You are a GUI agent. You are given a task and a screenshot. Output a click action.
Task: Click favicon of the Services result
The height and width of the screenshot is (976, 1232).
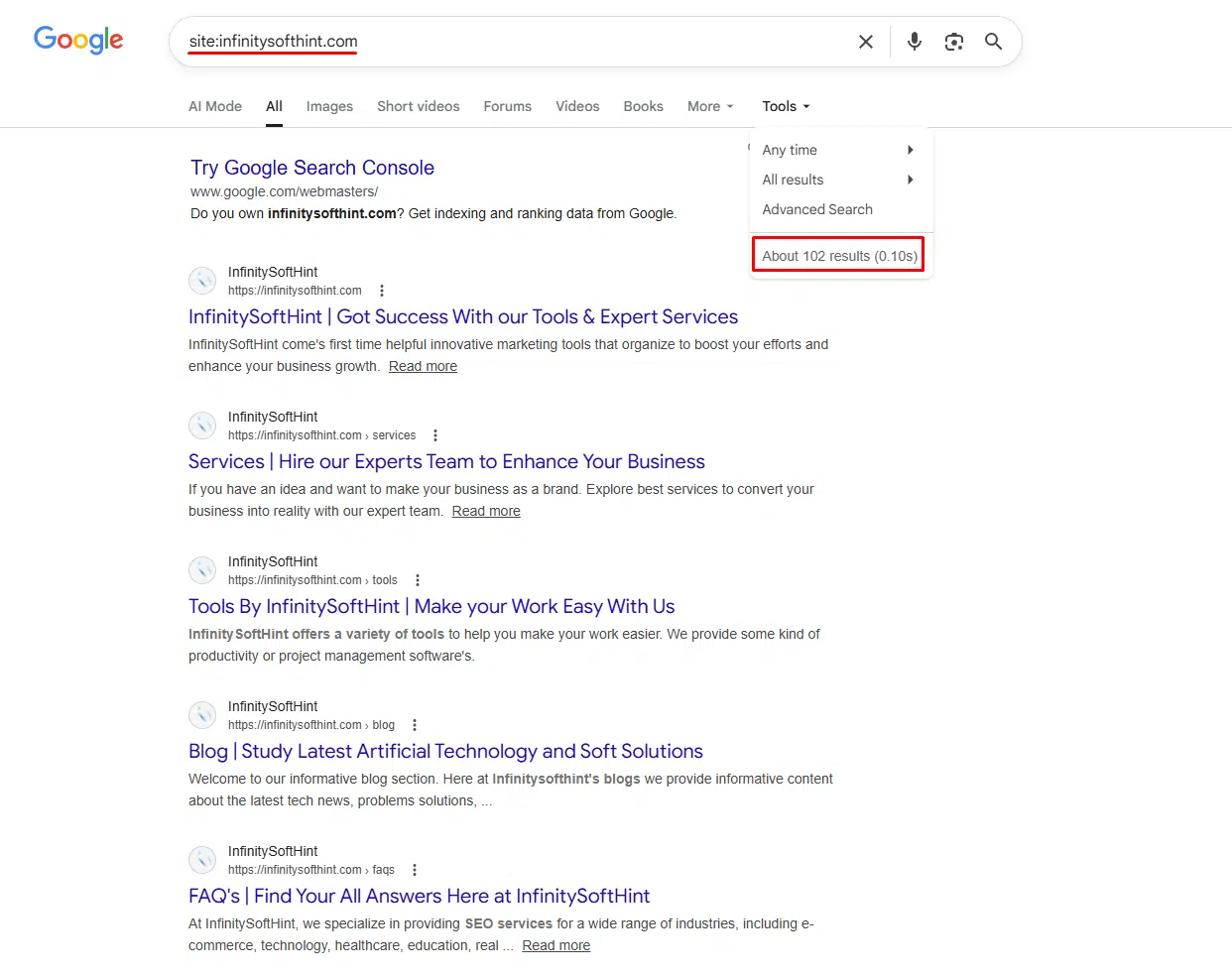coord(202,426)
